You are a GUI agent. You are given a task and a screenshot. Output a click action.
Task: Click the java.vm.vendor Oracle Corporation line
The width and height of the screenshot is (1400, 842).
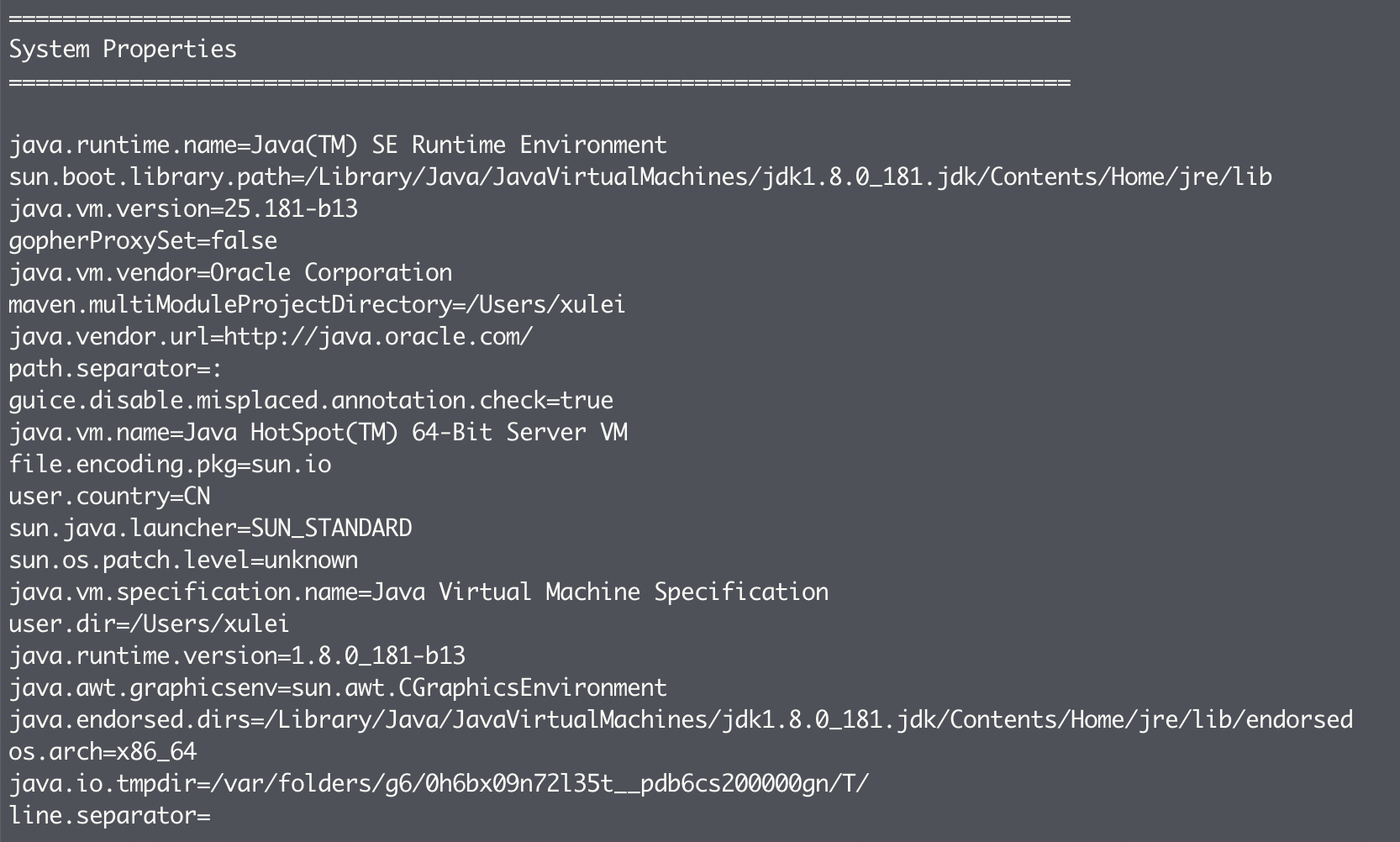[230, 273]
